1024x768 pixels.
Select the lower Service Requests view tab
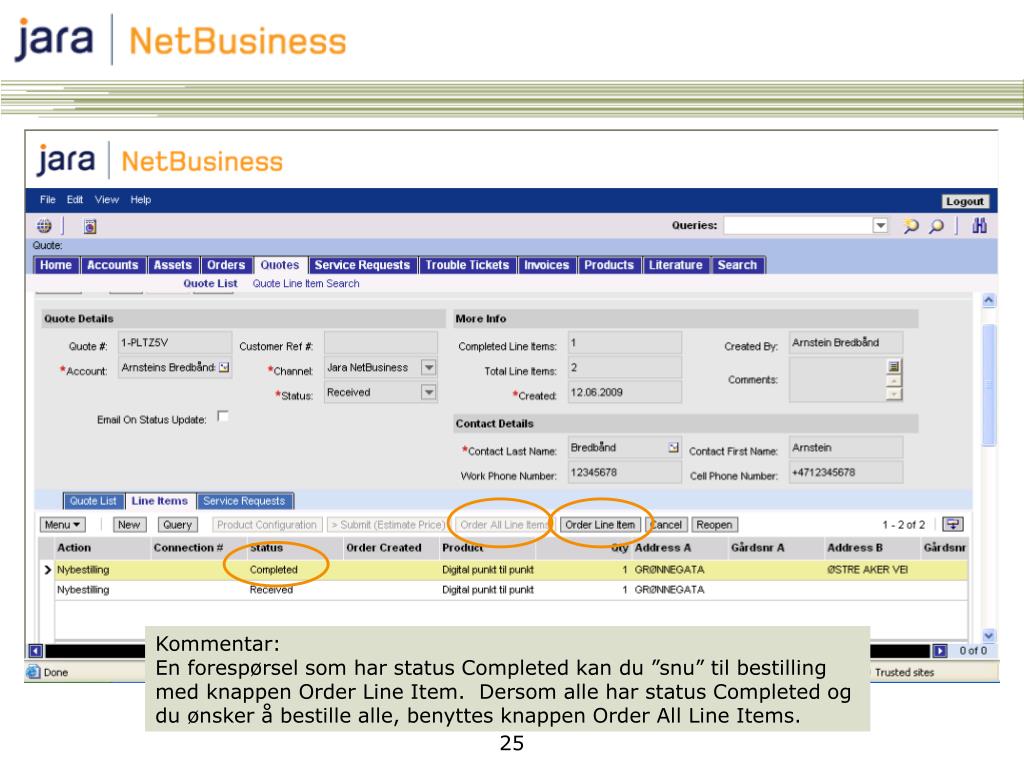[x=244, y=501]
